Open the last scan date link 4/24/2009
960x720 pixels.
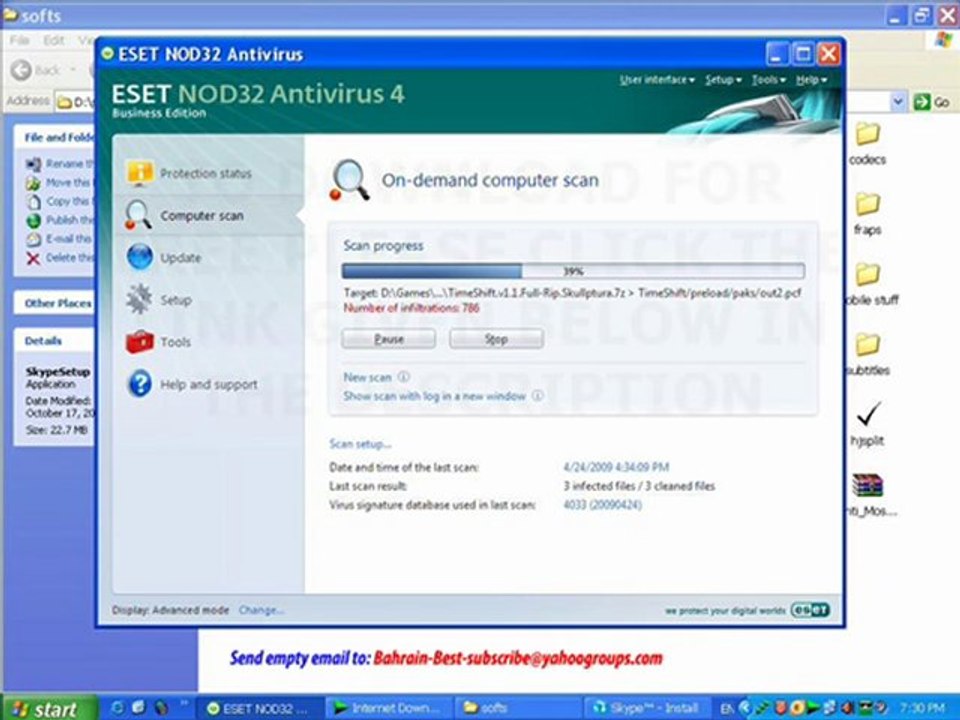[616, 467]
